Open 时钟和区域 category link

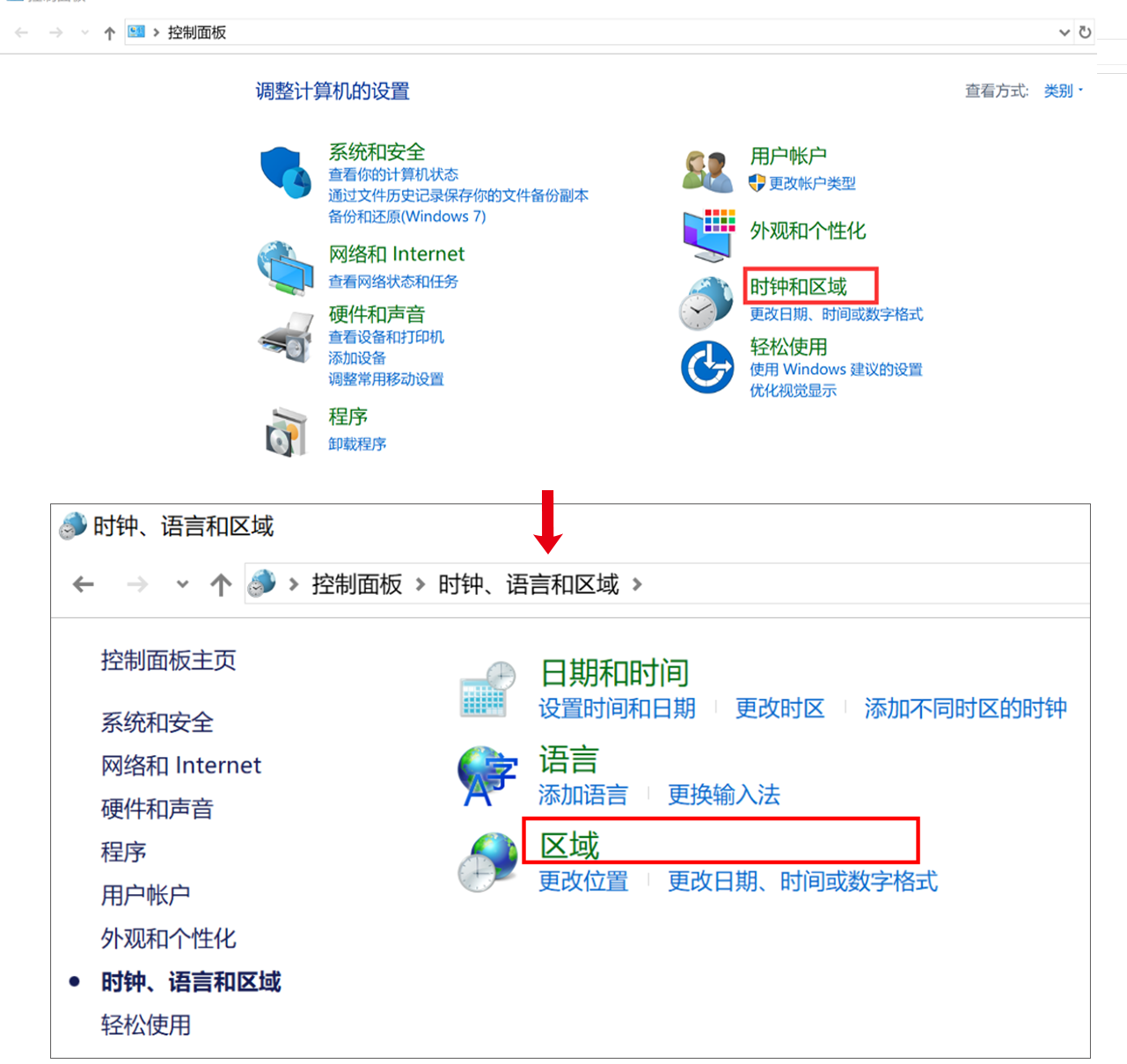[798, 287]
